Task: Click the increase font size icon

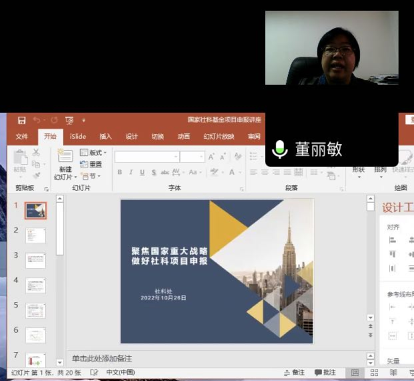Action: pyautogui.click(x=211, y=157)
